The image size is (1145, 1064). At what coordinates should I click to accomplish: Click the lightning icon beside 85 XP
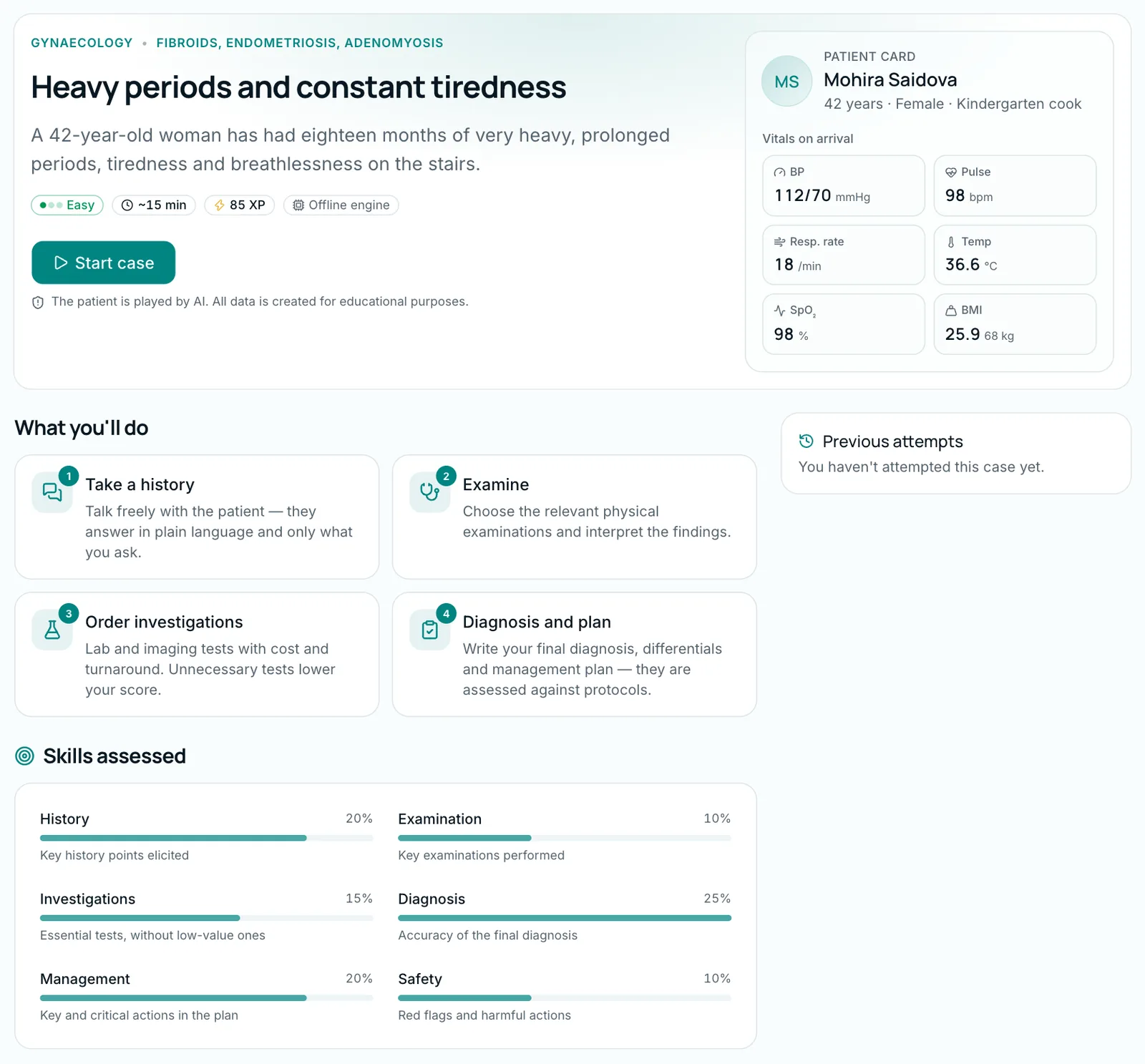[x=220, y=205]
